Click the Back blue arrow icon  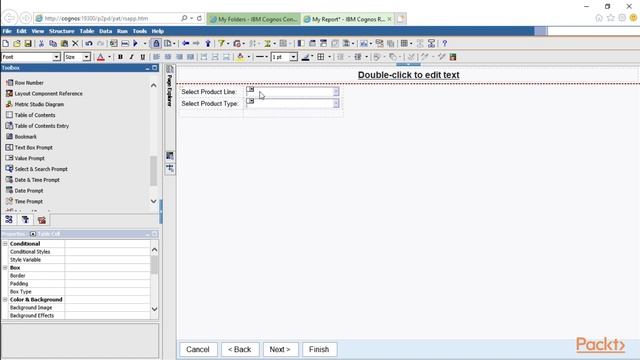pos(185,43)
